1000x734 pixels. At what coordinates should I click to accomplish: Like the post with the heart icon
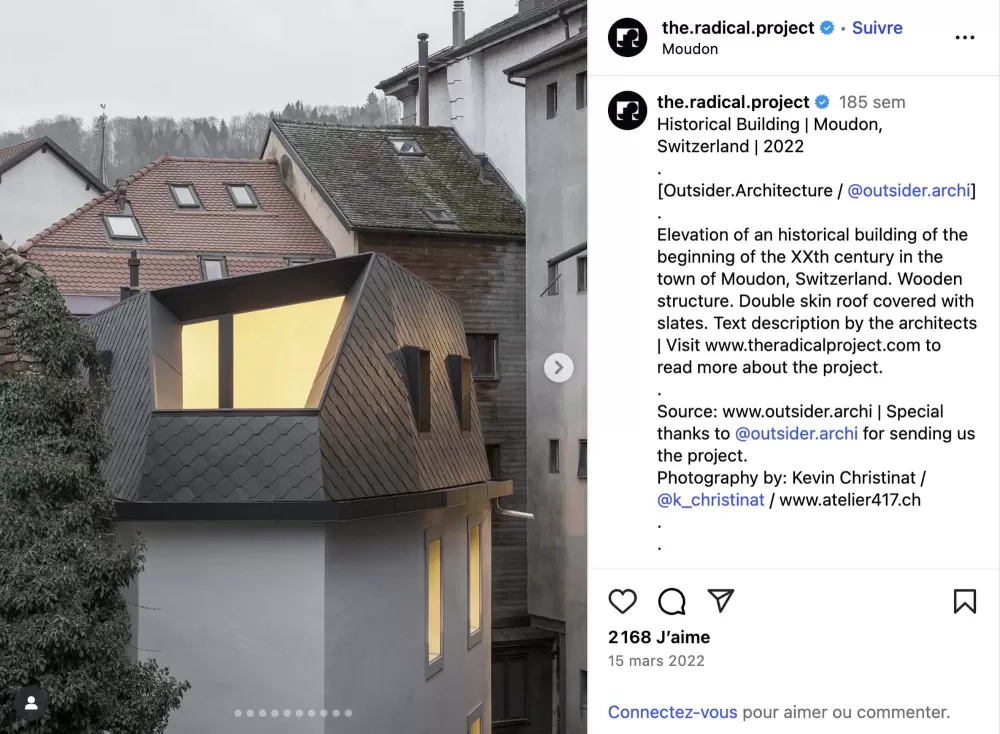coord(622,601)
